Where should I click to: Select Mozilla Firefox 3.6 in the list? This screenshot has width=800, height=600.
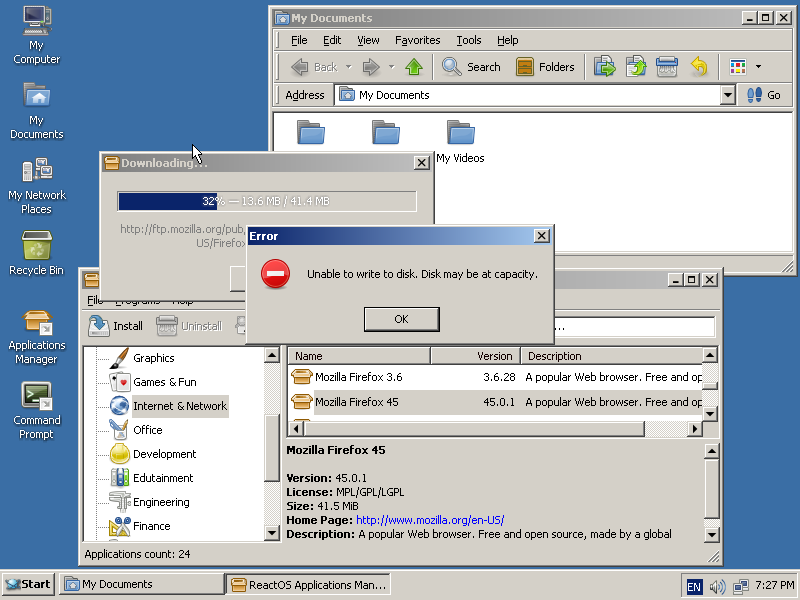point(358,377)
